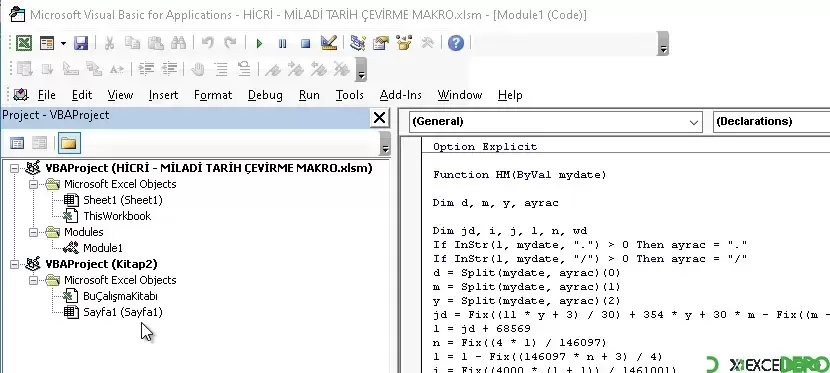Open the Edit menu
The height and width of the screenshot is (373, 830).
click(82, 95)
